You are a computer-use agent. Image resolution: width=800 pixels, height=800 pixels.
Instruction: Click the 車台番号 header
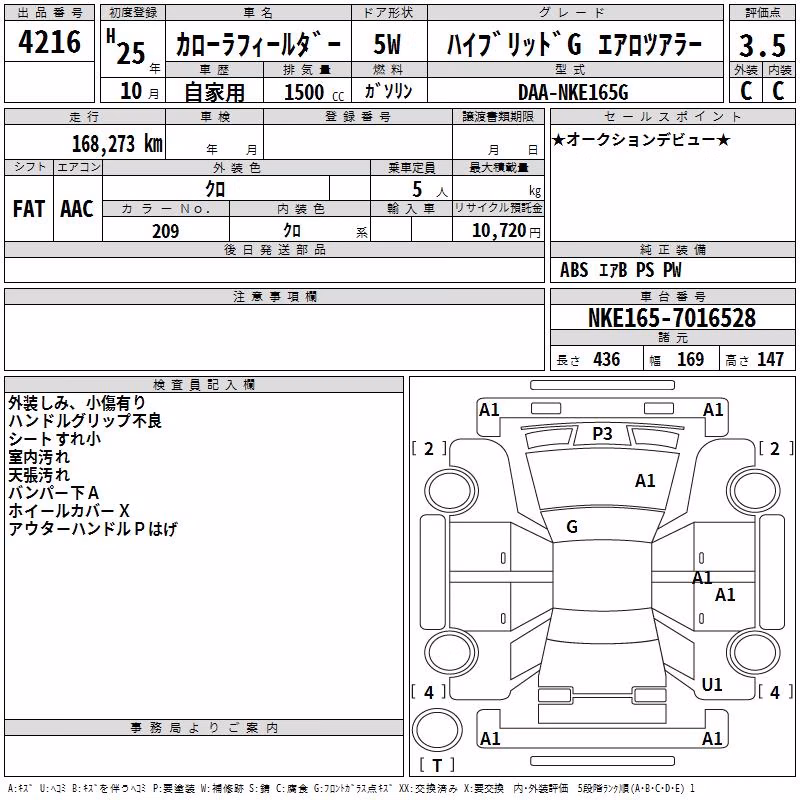(672, 296)
